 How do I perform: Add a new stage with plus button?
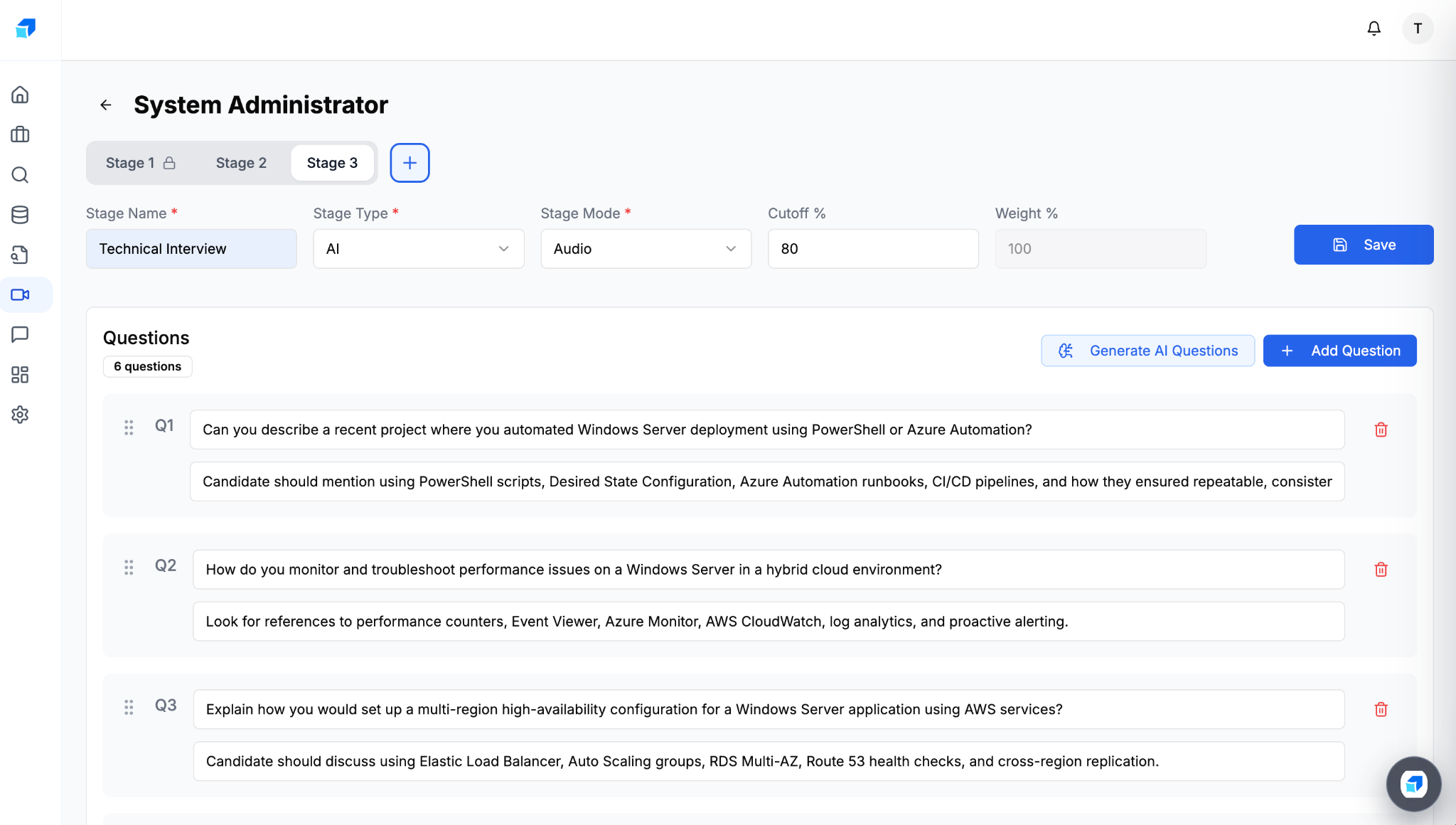tap(409, 163)
